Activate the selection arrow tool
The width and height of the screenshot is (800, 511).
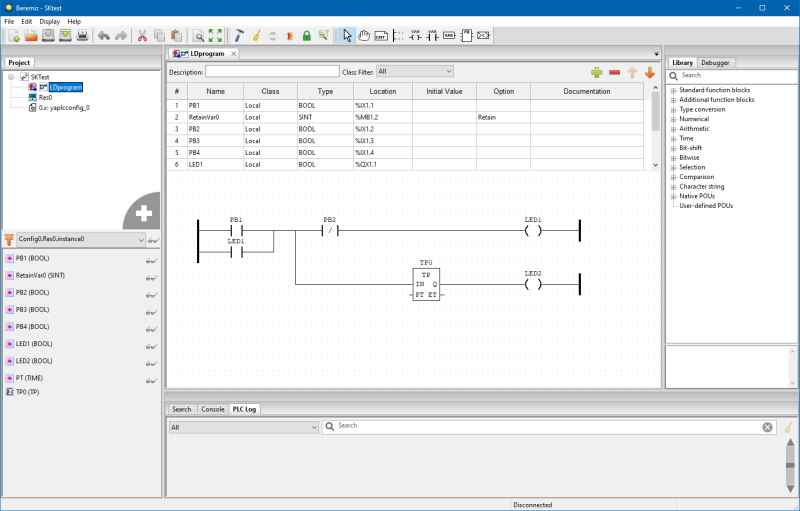347,36
